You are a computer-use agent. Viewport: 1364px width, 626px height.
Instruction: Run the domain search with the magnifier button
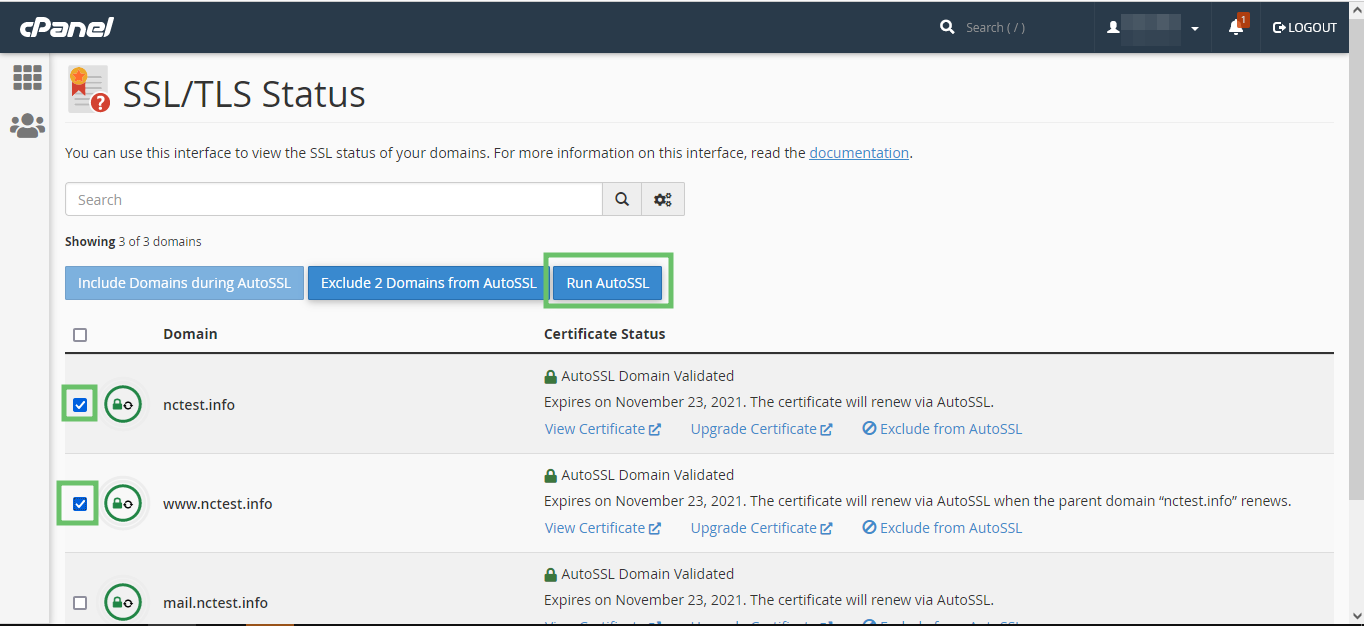[x=621, y=199]
